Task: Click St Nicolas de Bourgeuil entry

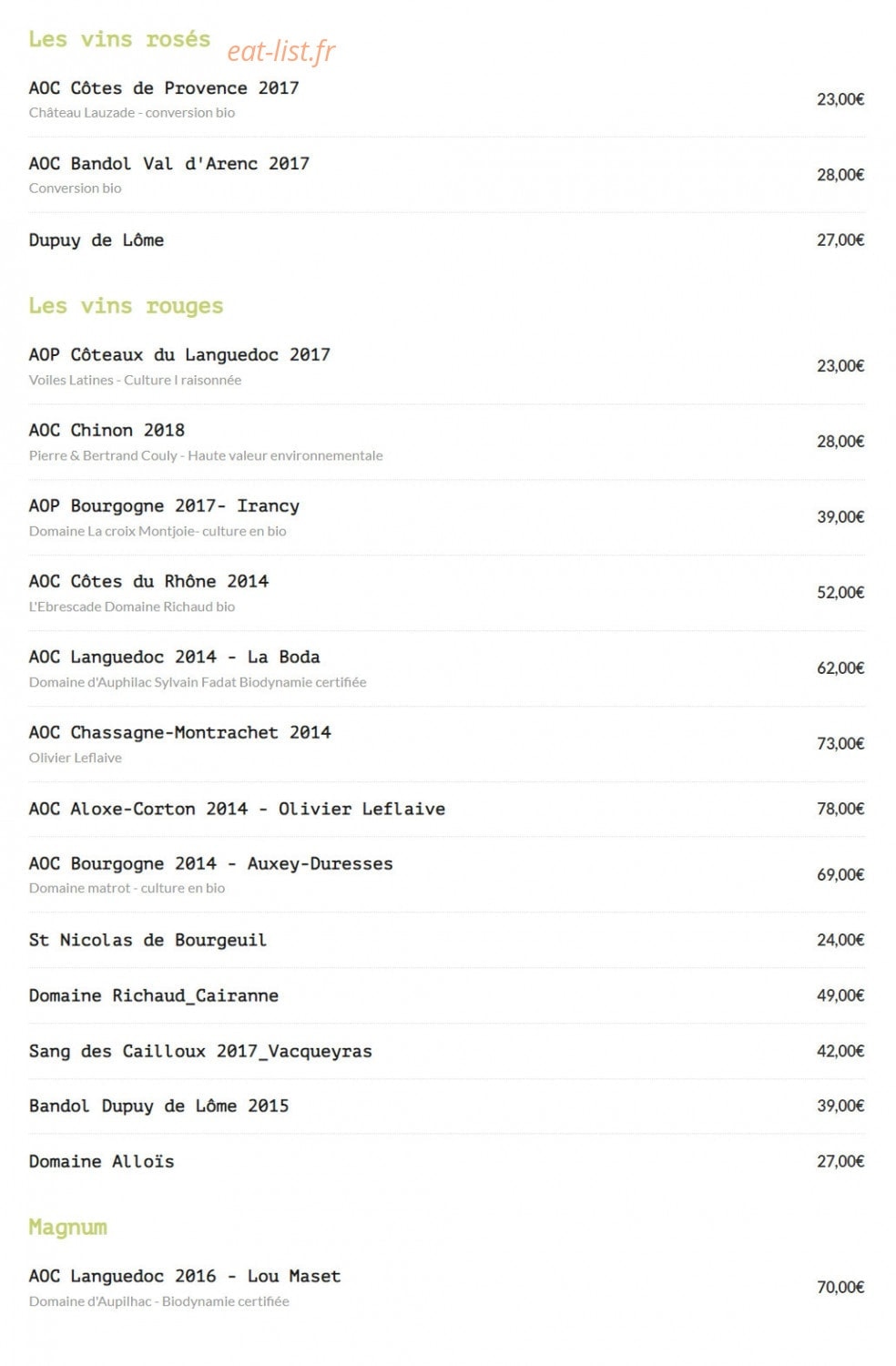Action: click(148, 941)
